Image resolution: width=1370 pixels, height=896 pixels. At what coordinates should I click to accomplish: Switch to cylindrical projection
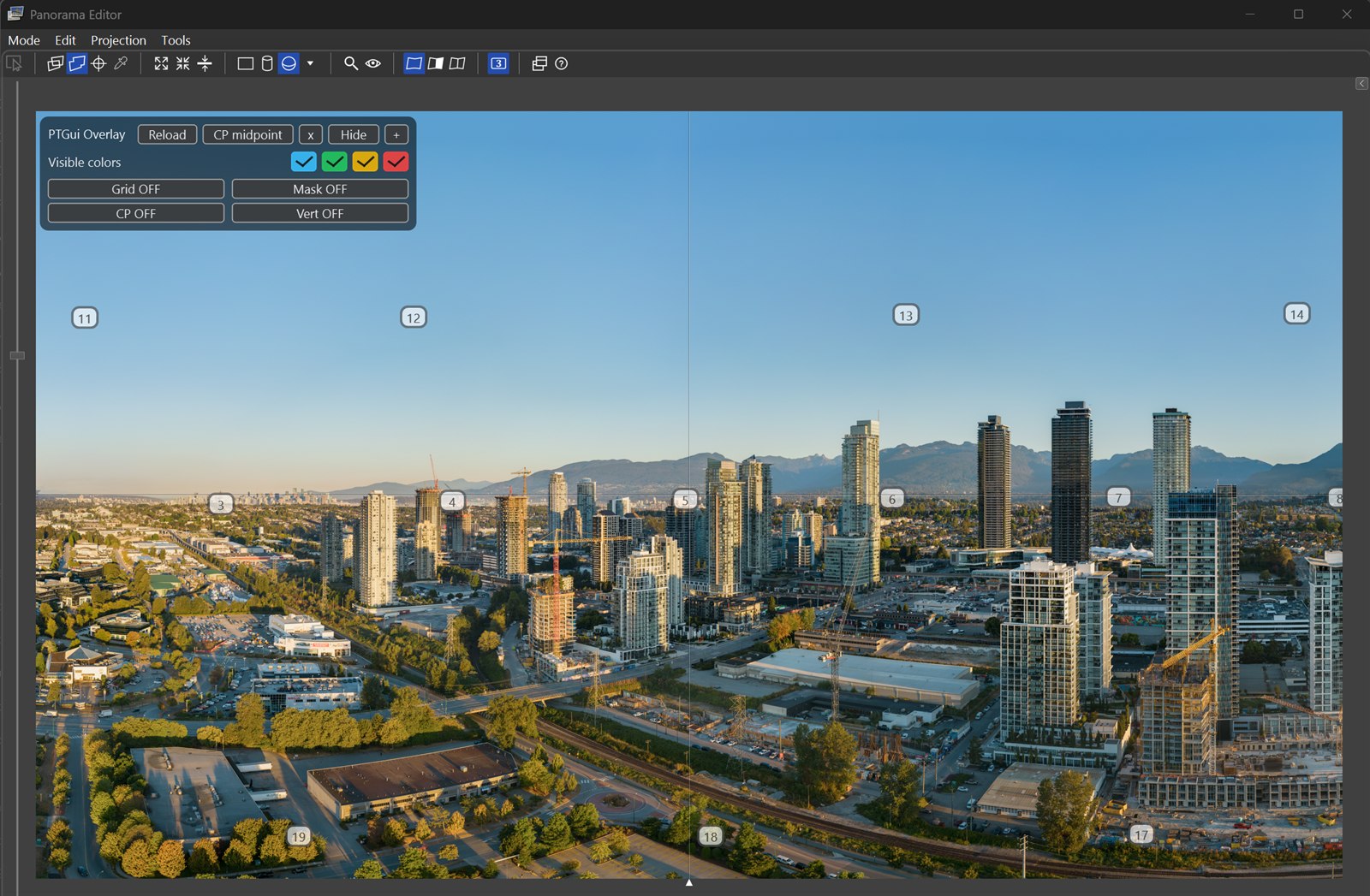tap(266, 62)
